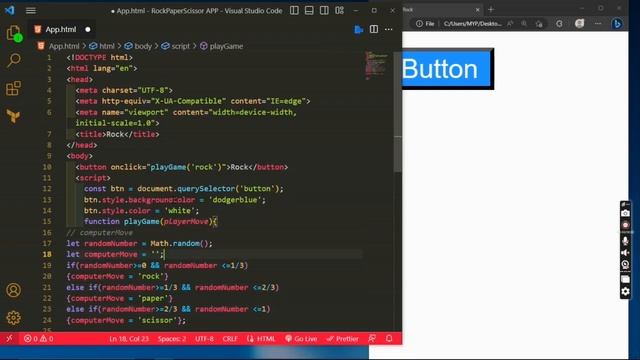Click the code minimap preview
Image resolution: width=640 pixels, height=360 pixels.
(376, 65)
